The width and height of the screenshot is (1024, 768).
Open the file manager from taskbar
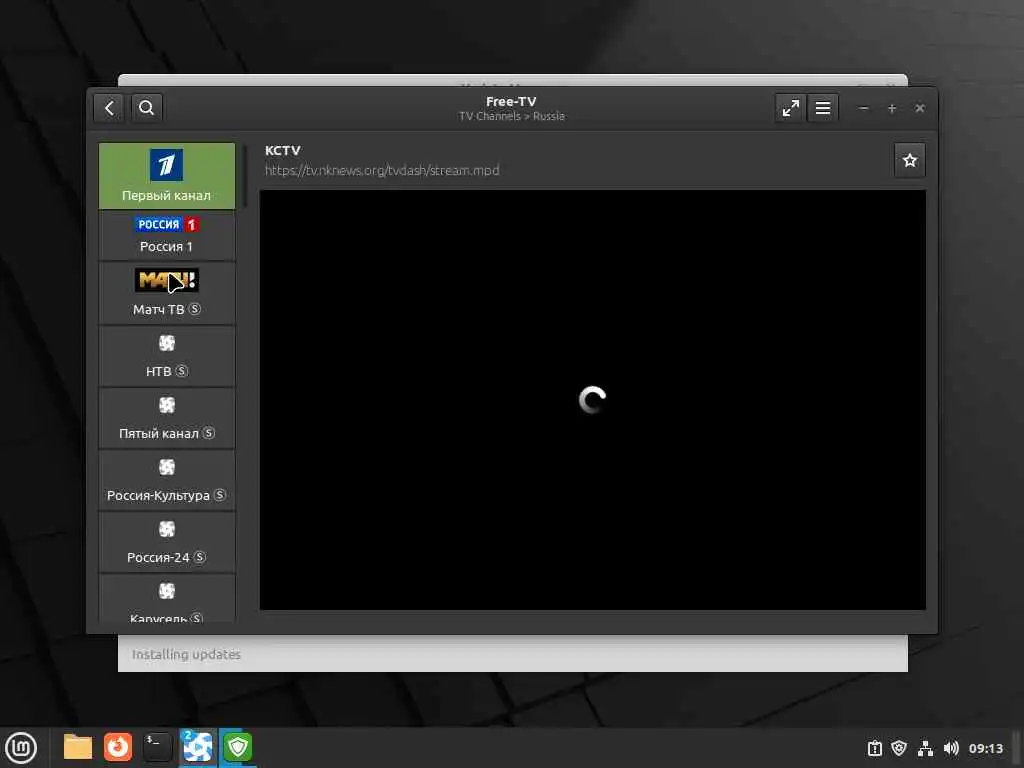tap(78, 747)
